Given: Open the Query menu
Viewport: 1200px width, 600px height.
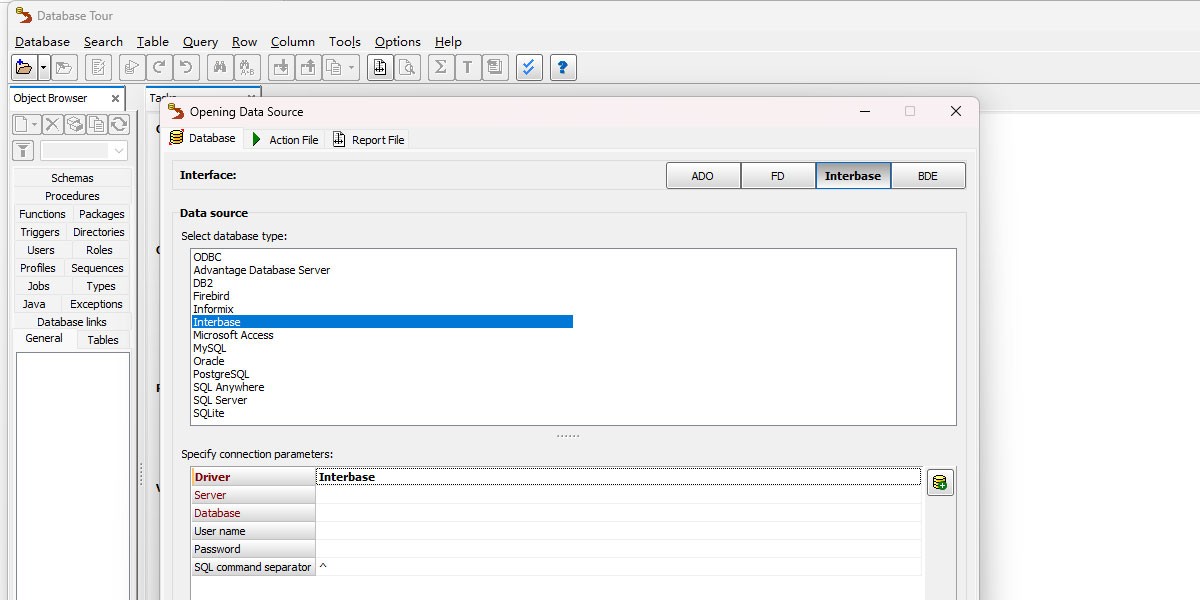Looking at the screenshot, I should 200,42.
